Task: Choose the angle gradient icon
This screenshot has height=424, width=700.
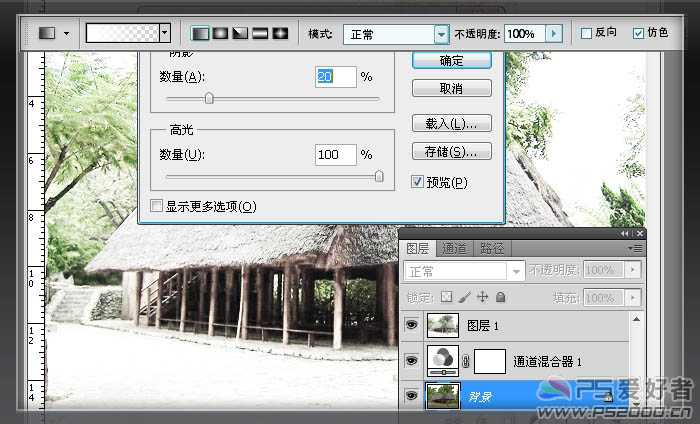Action: pos(240,33)
